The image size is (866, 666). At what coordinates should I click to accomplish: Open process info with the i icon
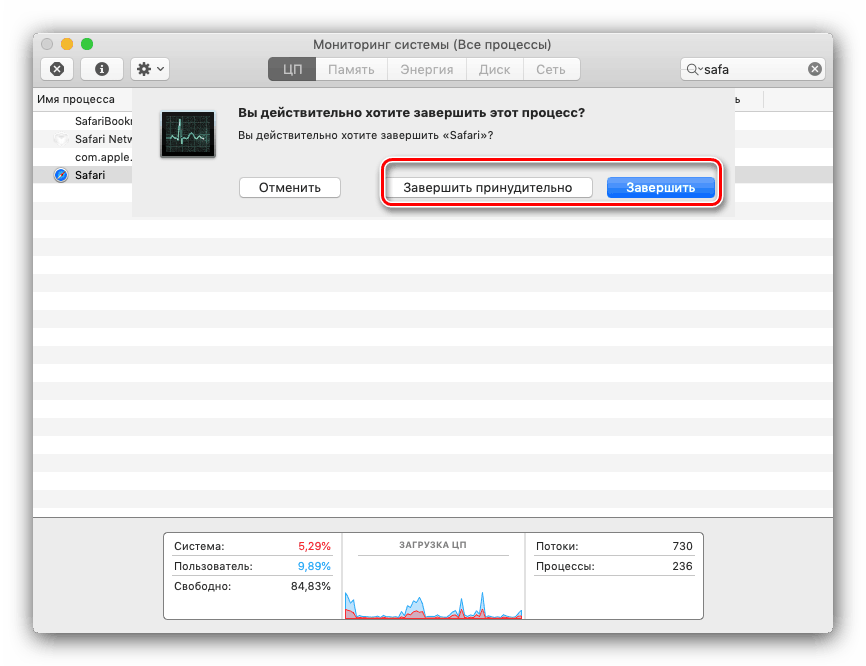point(102,69)
